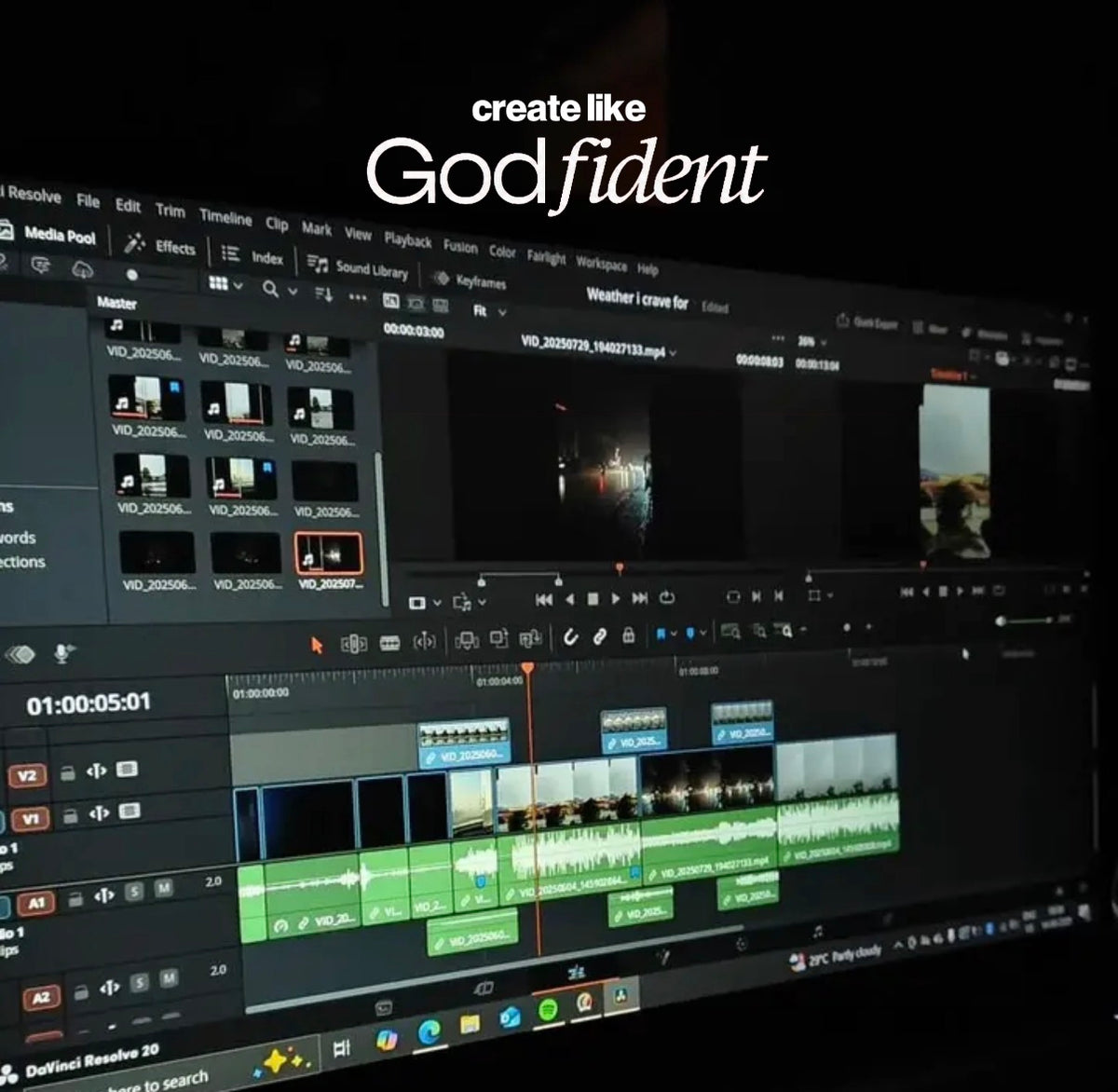This screenshot has width=1118, height=1092.
Task: Click the Selection mode arrow tool
Action: (317, 644)
